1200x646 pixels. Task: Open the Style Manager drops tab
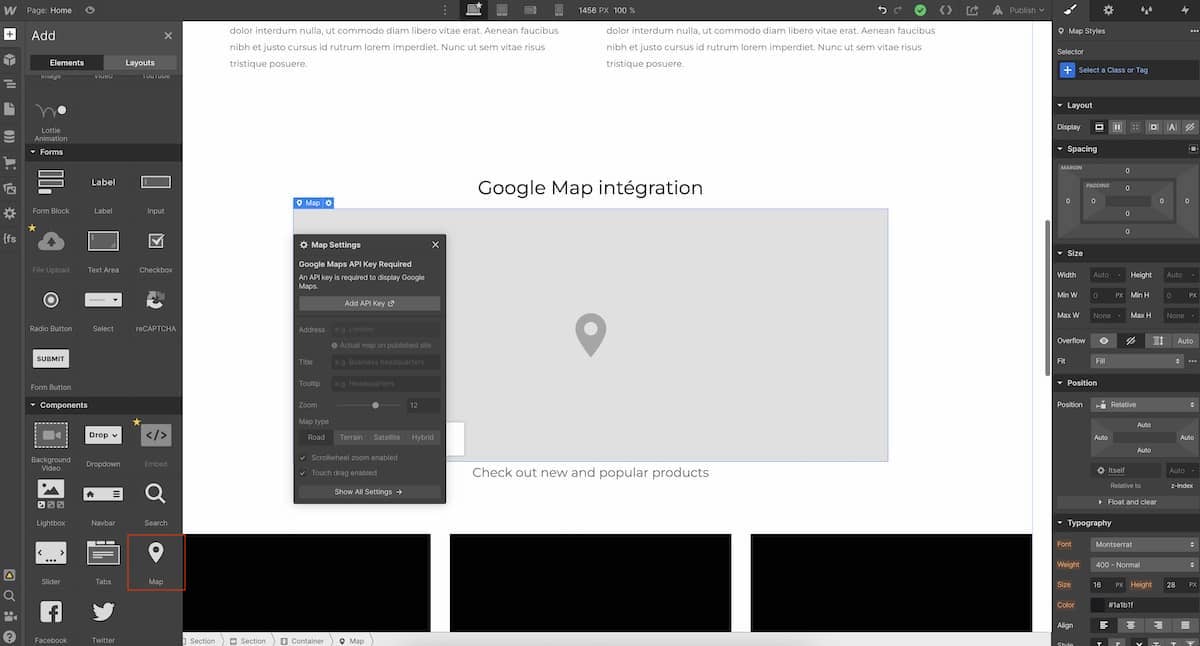1146,10
